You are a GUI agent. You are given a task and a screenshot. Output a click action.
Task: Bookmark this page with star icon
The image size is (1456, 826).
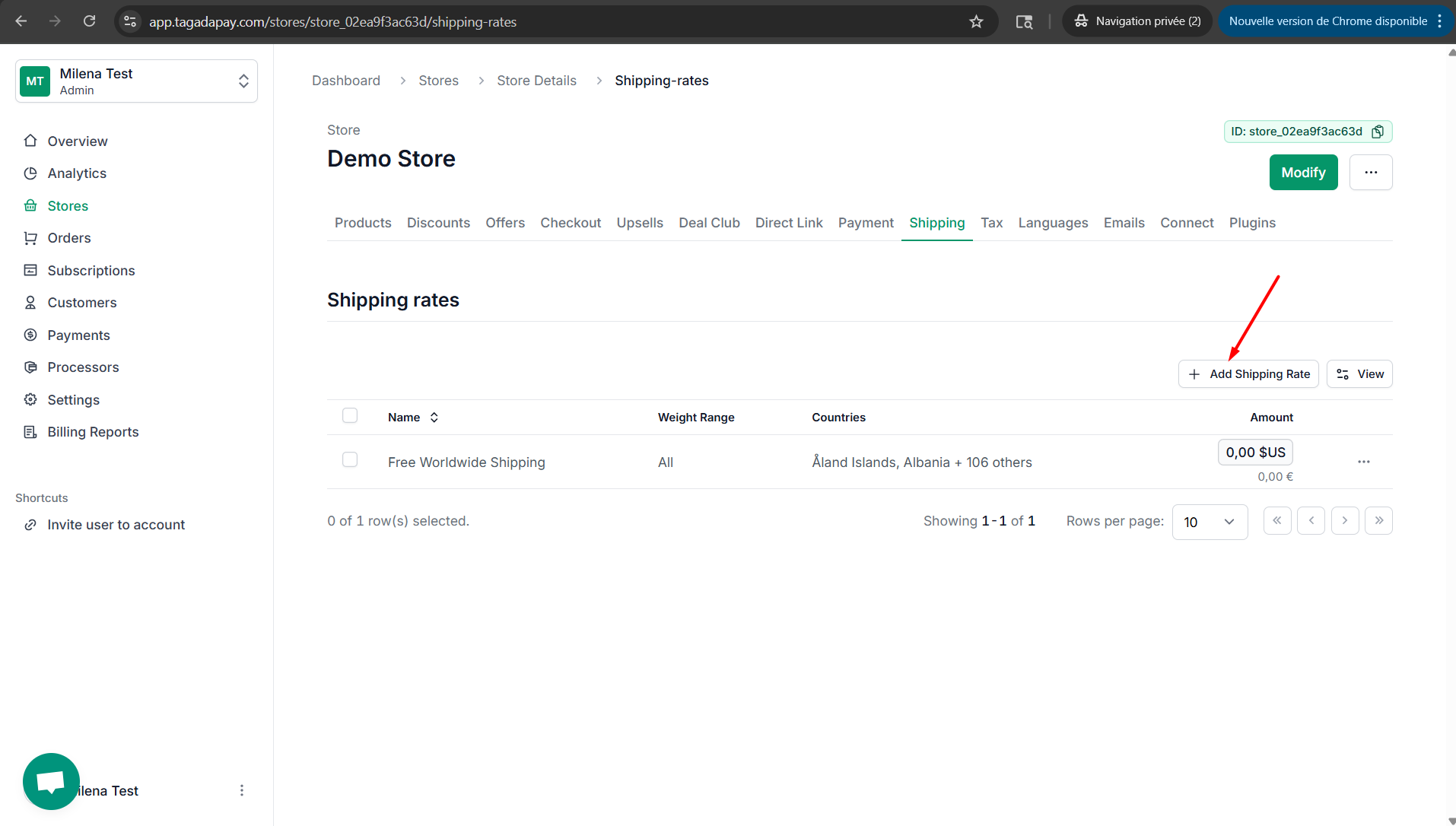[976, 21]
